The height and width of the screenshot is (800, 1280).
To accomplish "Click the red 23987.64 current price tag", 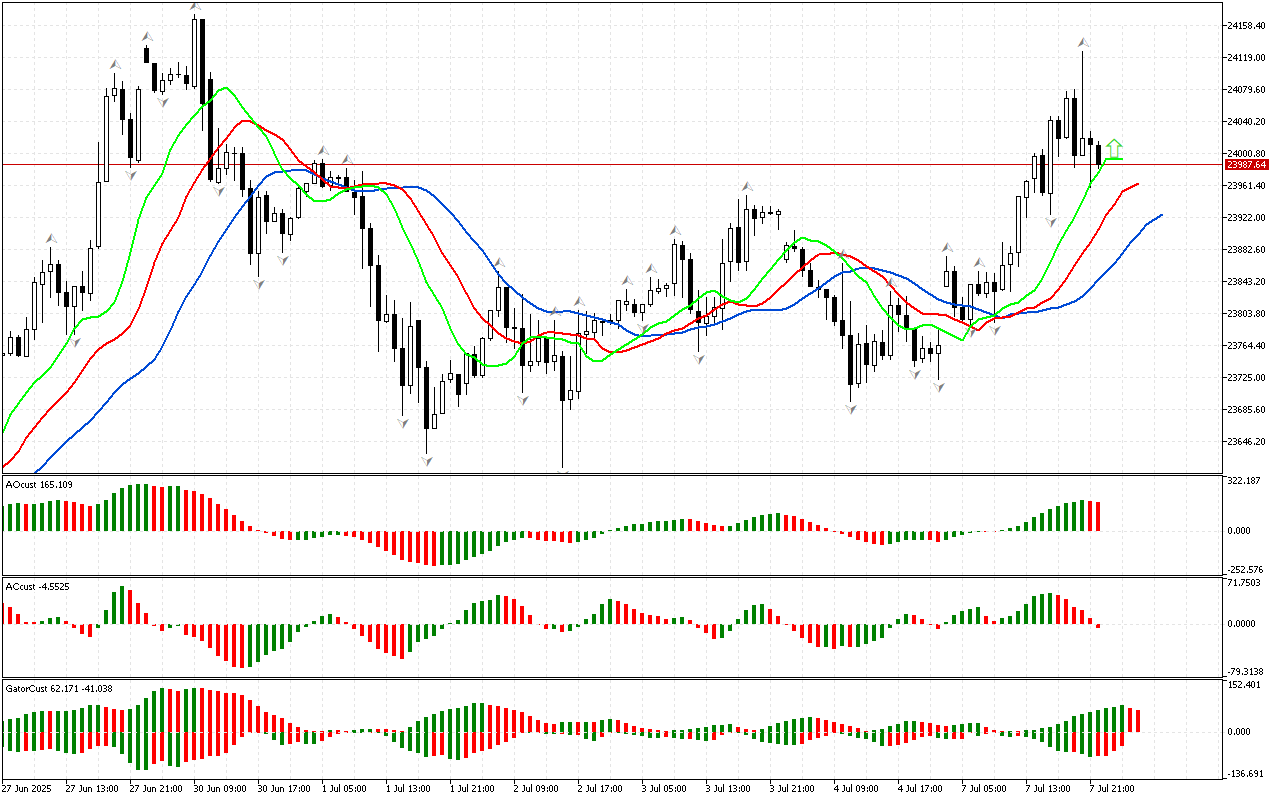I will 1247,164.
